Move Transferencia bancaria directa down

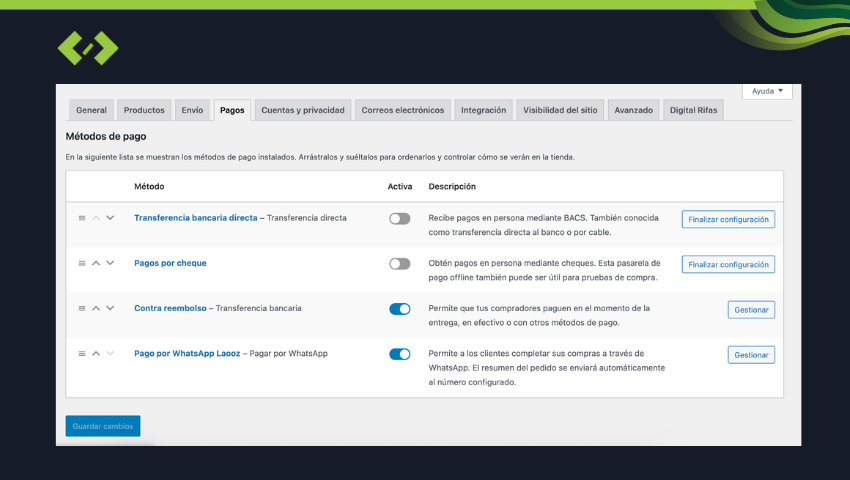click(x=110, y=218)
